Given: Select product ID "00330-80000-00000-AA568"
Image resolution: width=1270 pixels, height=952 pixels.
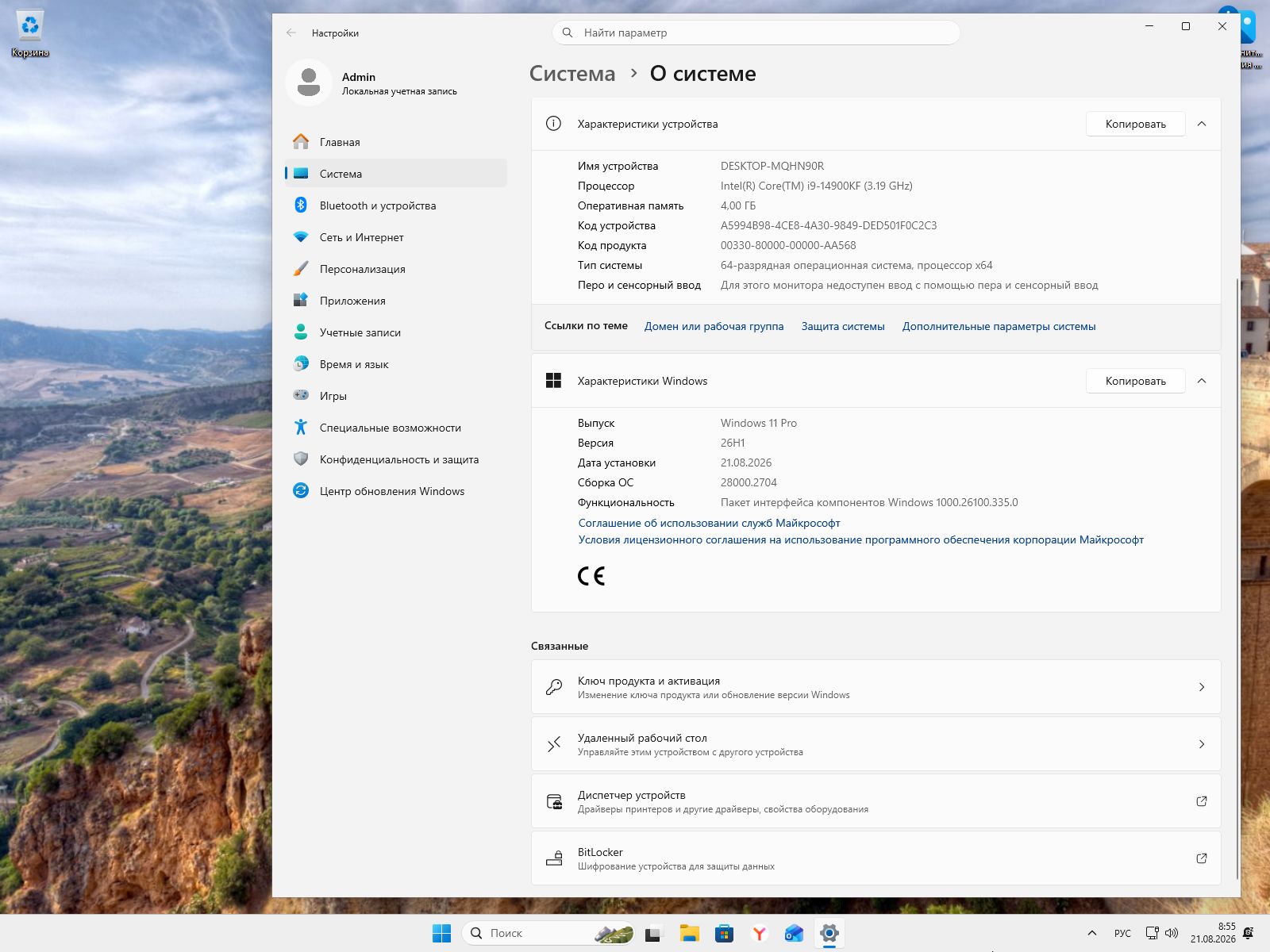Looking at the screenshot, I should pyautogui.click(x=788, y=245).
